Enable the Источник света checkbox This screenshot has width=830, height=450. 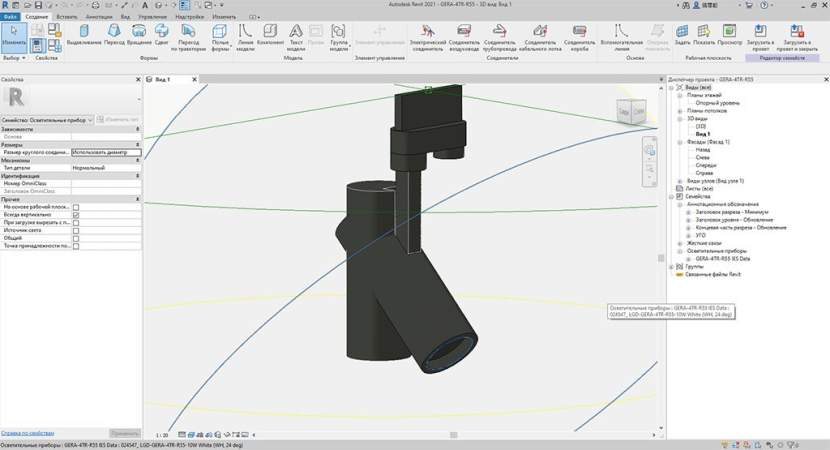pos(76,230)
